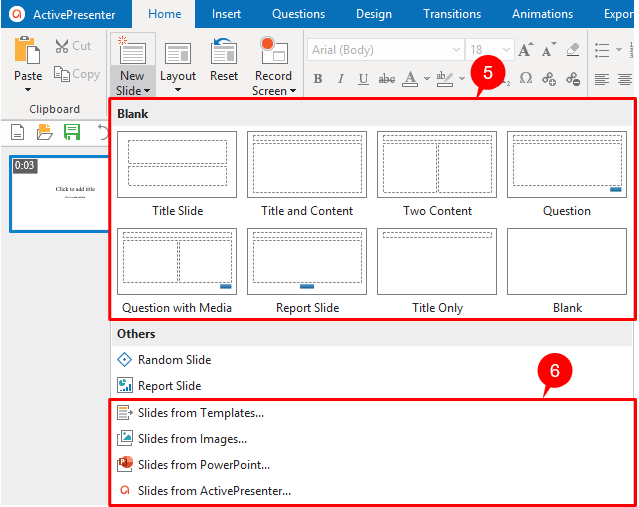The image size is (639, 507).
Task: Select the Two Content layout
Action: tap(437, 165)
